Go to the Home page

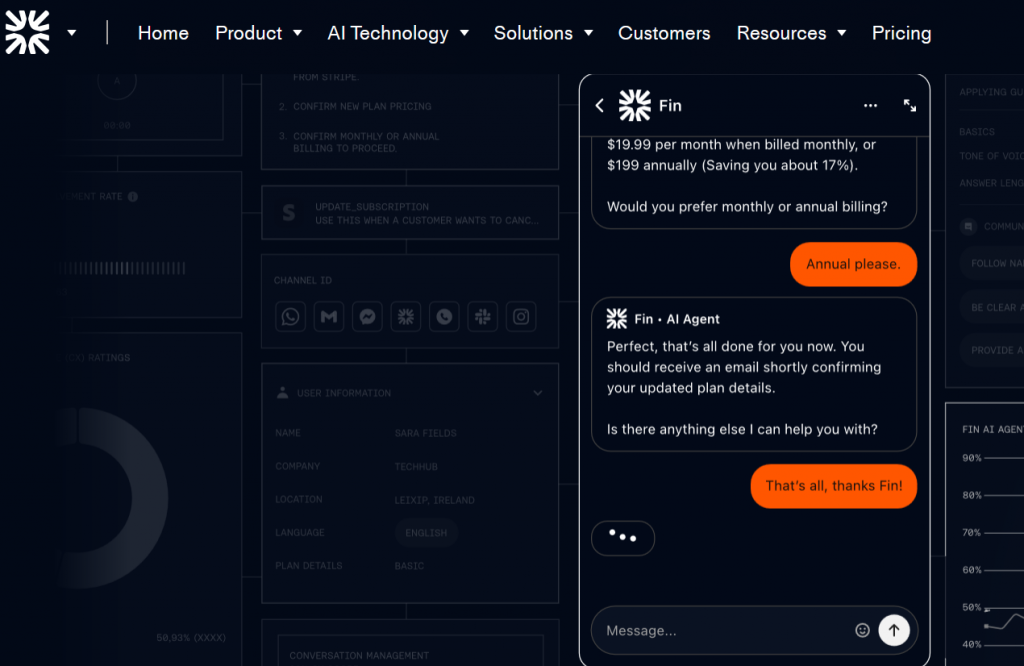pos(163,33)
